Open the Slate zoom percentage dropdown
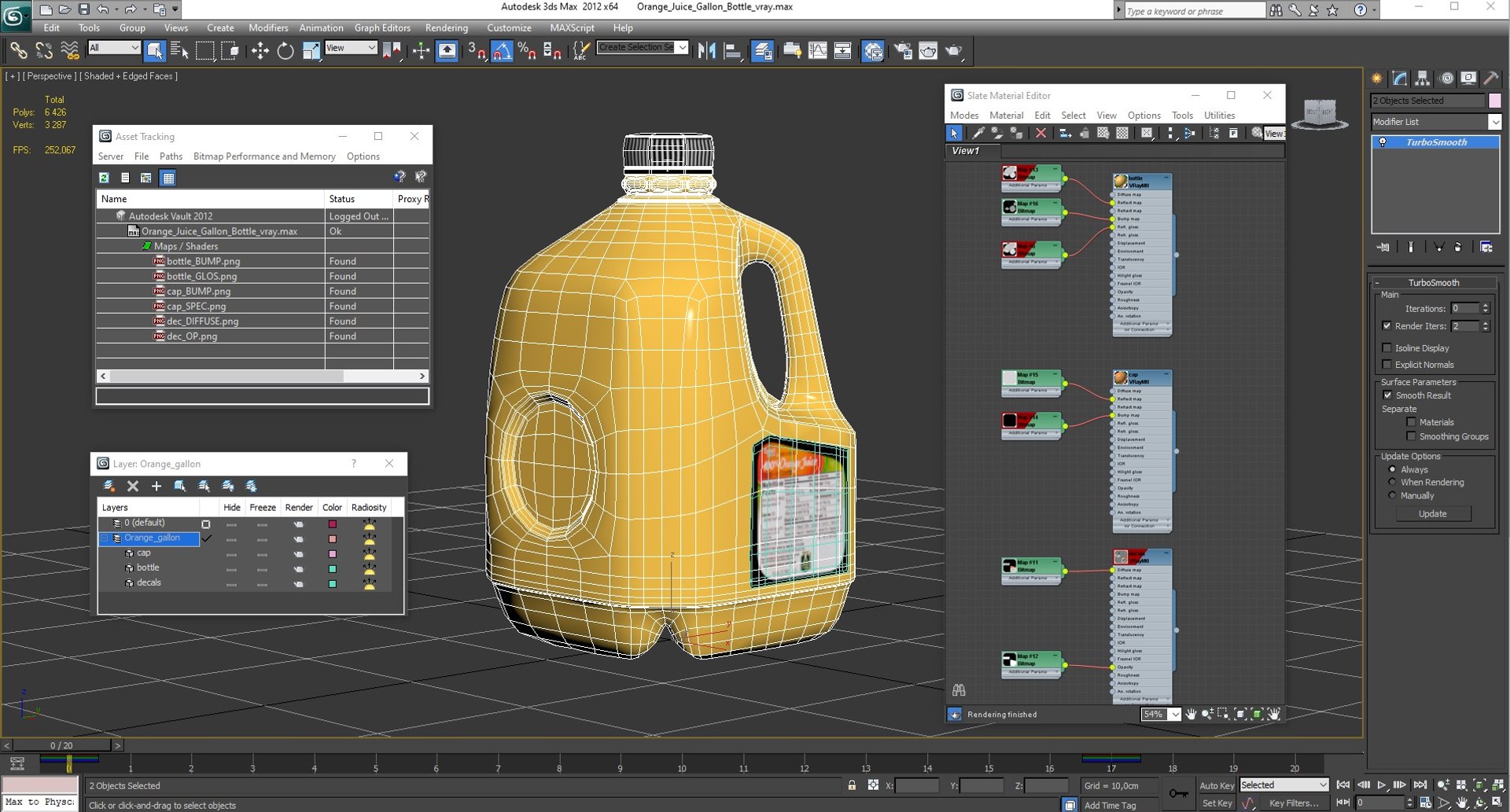1510x812 pixels. [x=1174, y=714]
